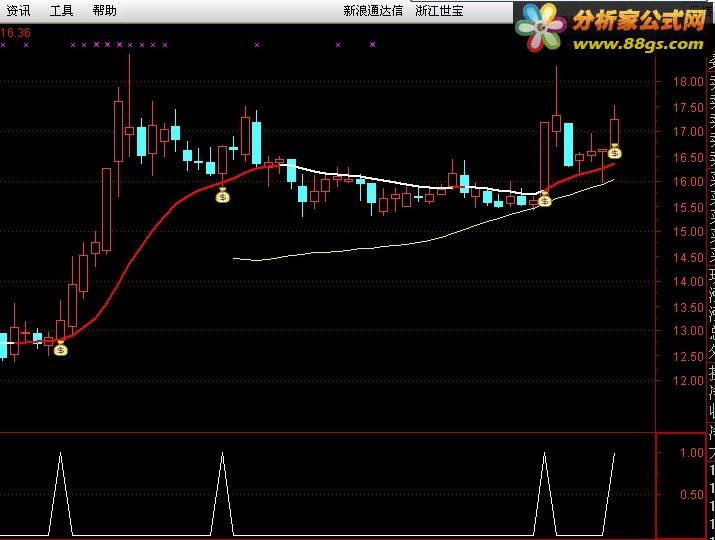Click the third indicator spike peak

(544, 453)
